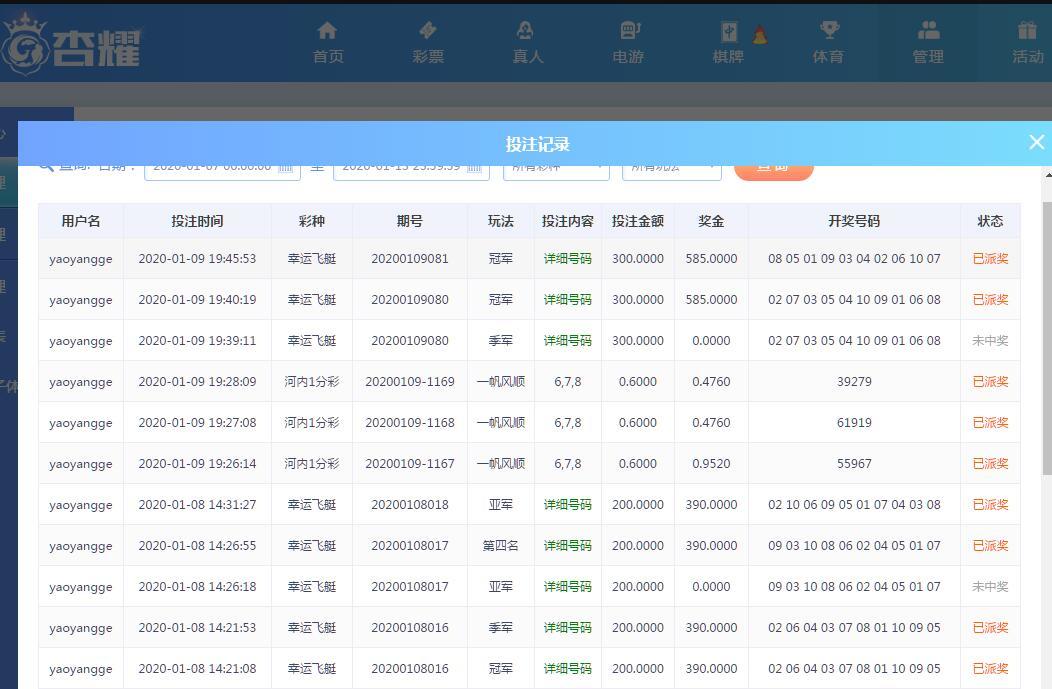The image size is (1052, 689).
Task: Click bonus amount 0.9520
Action: coord(711,463)
